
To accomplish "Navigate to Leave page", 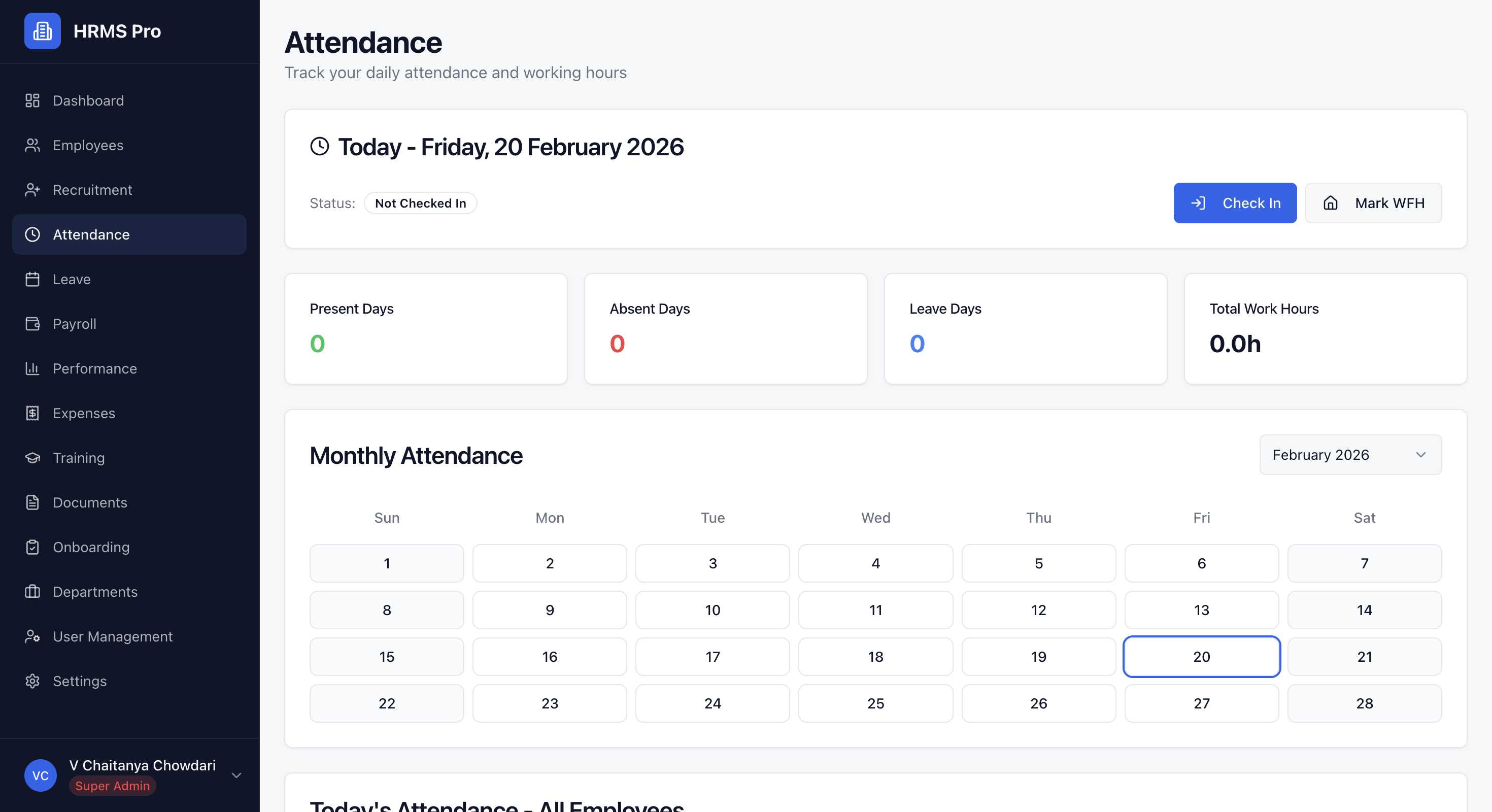I will pos(129,279).
